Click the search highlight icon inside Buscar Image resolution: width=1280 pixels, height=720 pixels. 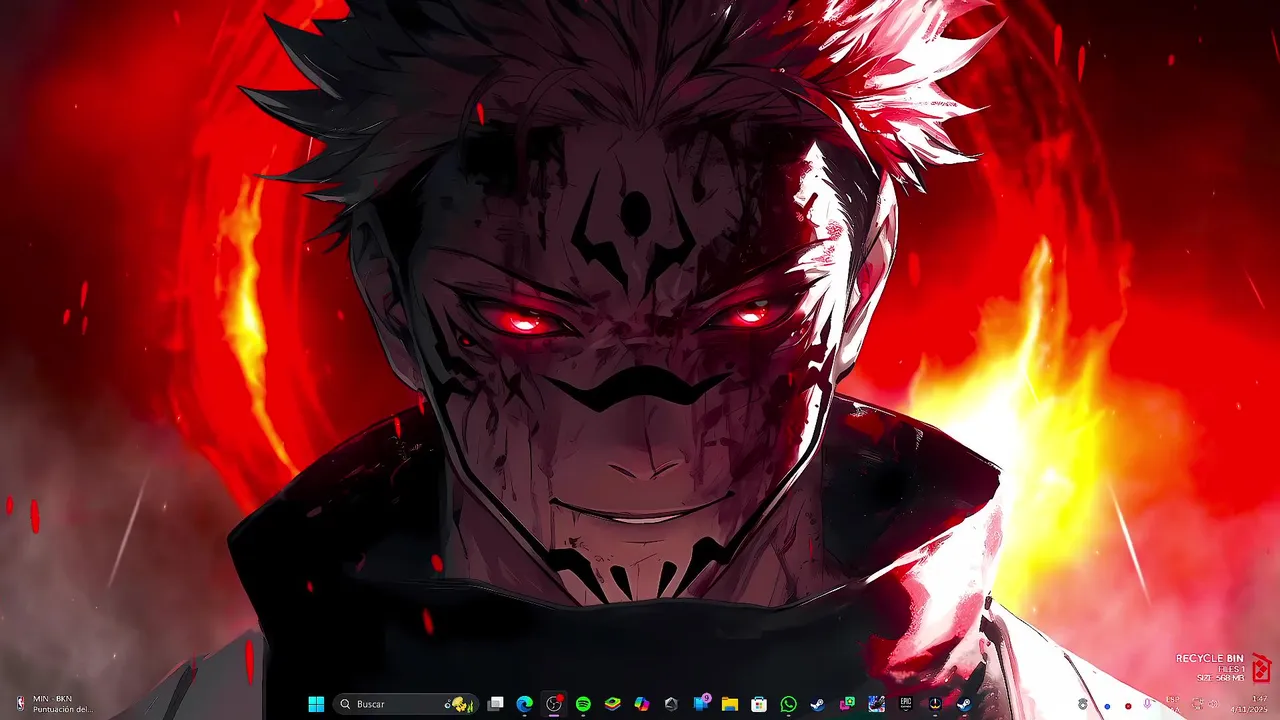tap(459, 704)
